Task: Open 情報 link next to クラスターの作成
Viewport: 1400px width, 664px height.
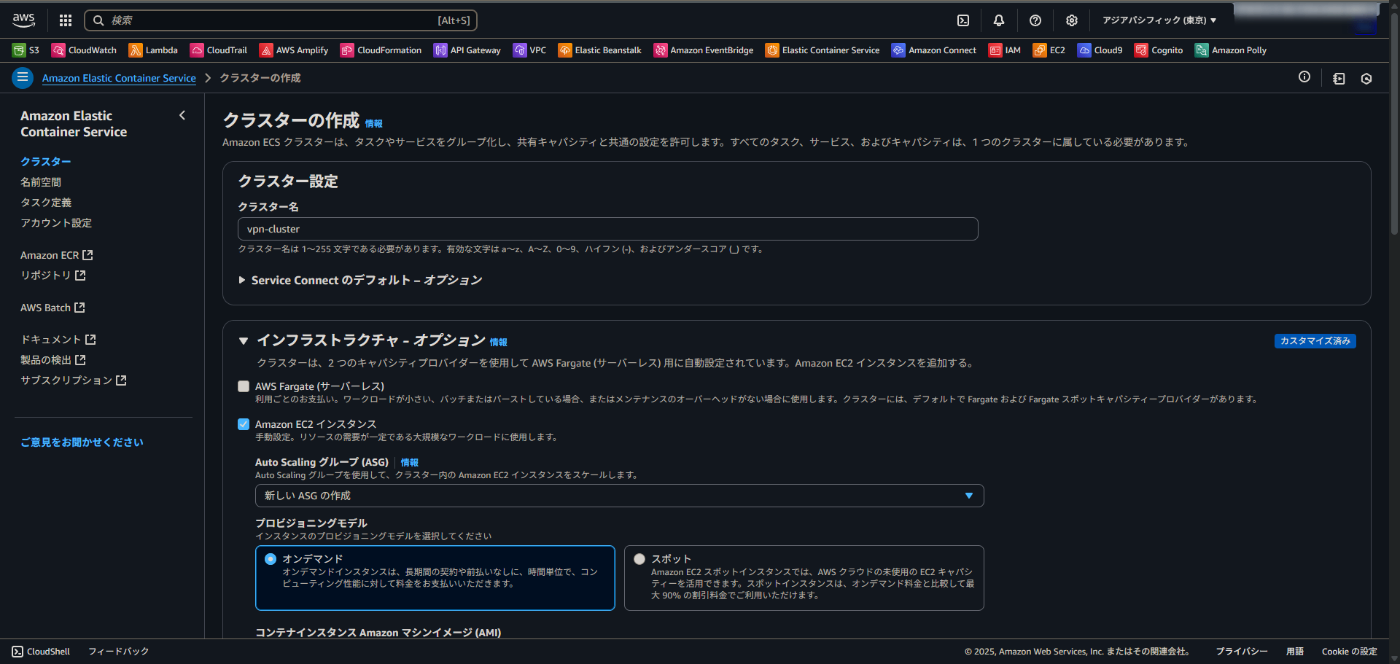Action: coord(373,123)
